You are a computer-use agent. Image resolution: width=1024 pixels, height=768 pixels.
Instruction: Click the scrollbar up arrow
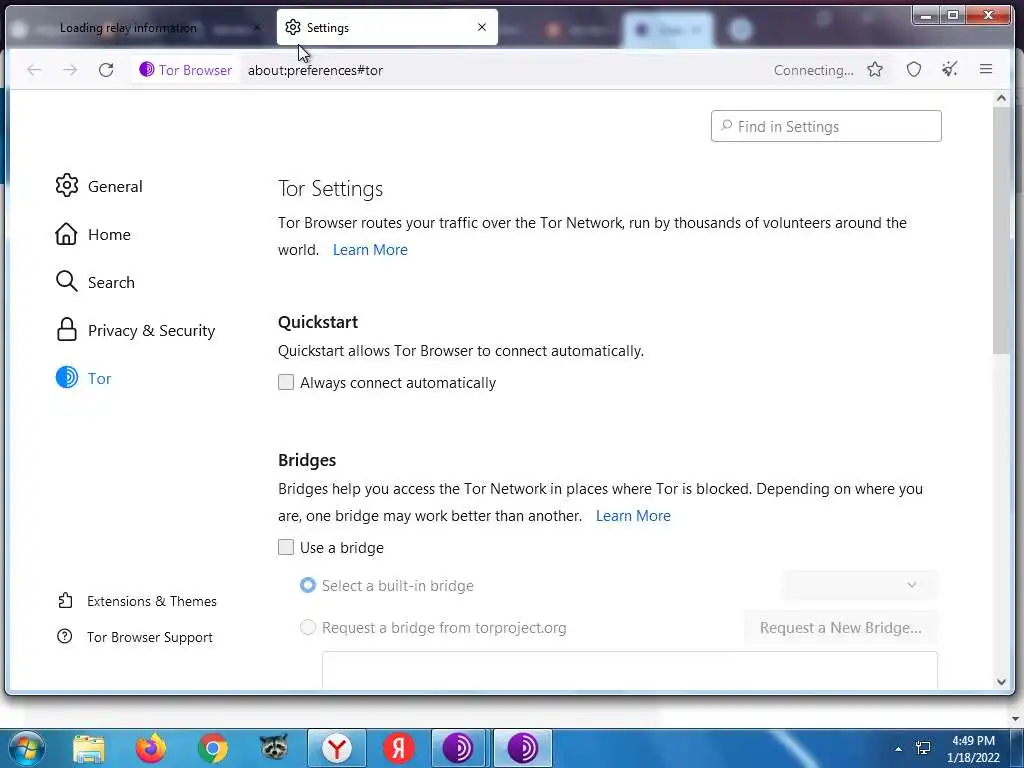(x=1002, y=99)
